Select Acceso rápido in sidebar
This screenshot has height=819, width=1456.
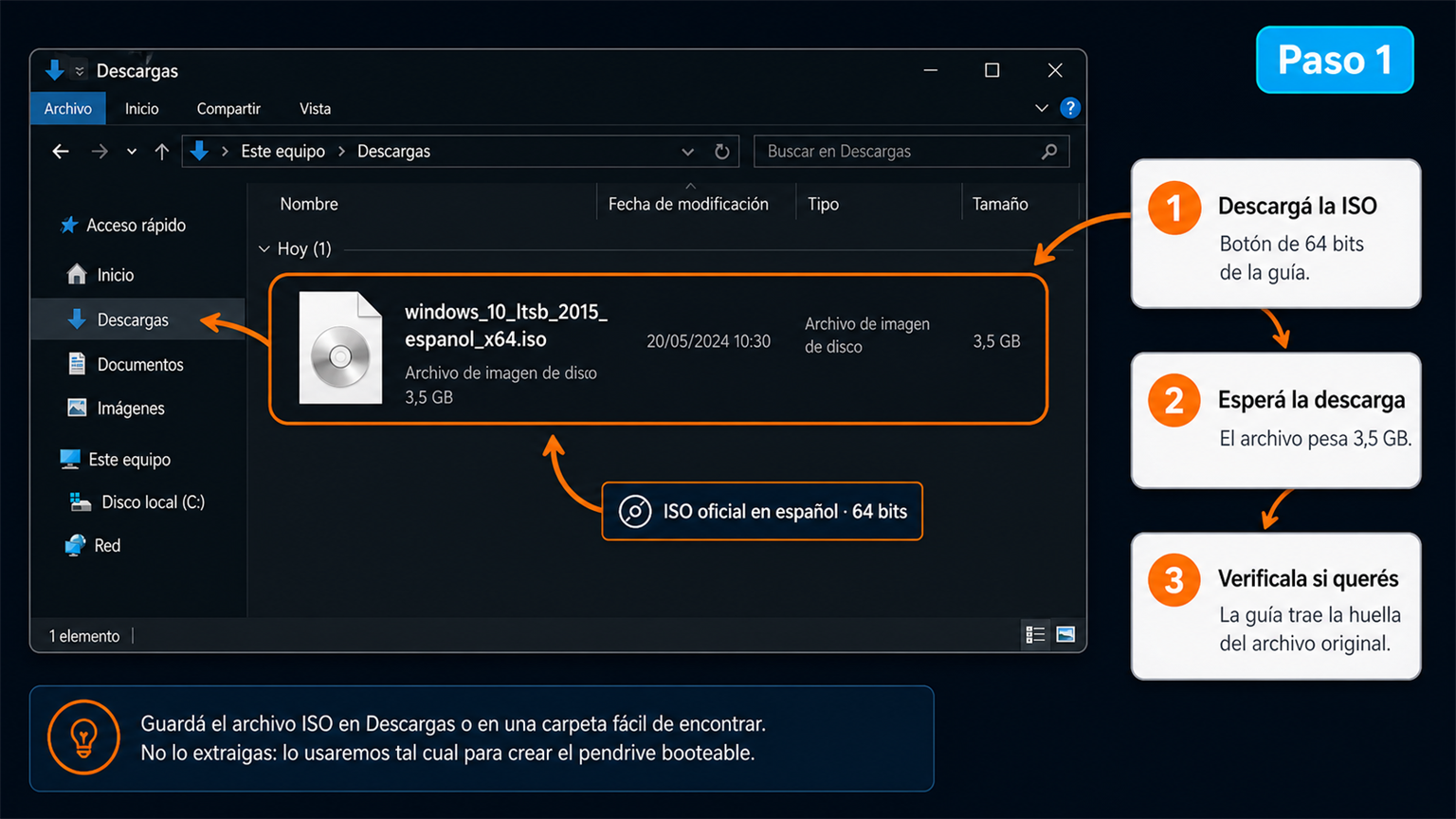tap(136, 226)
